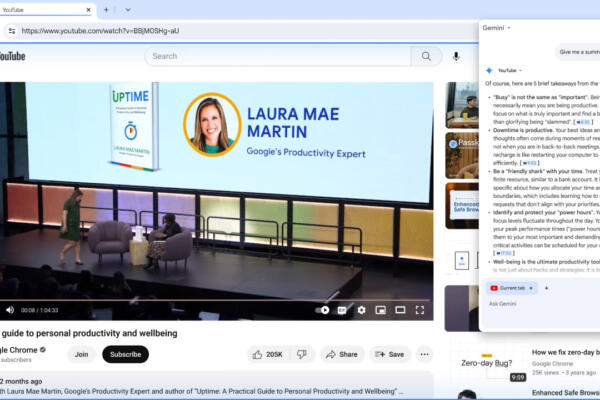Click the Join button
Screen dimensions: 600x400
(81, 354)
